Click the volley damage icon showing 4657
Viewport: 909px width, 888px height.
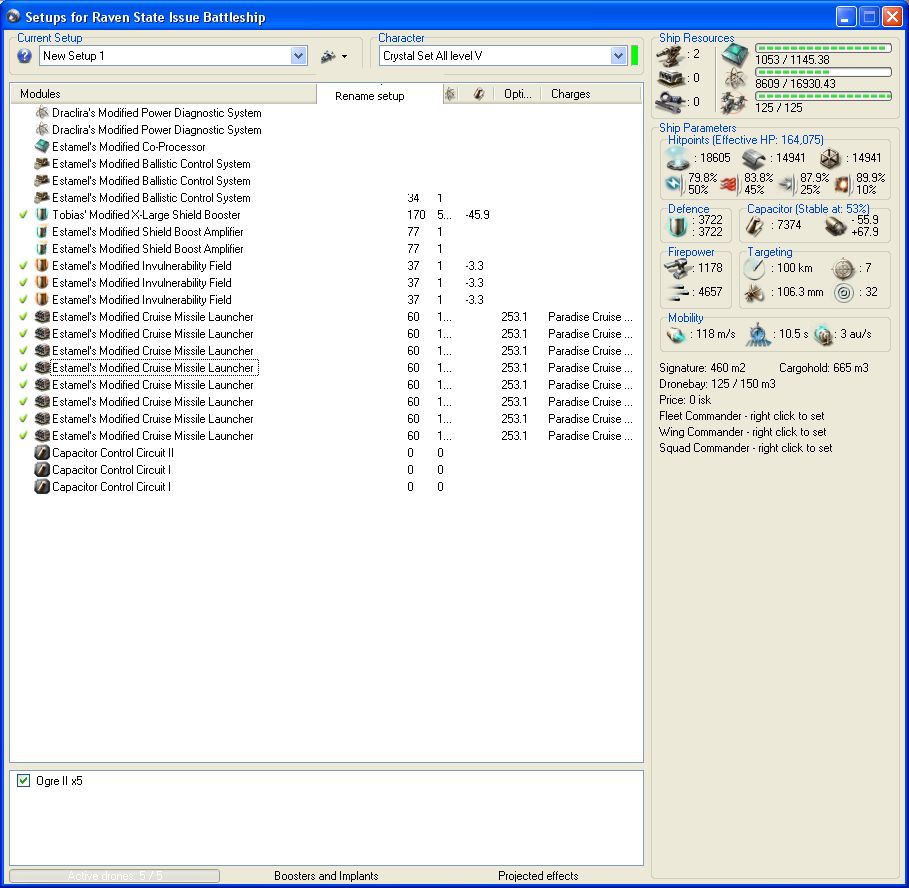tap(677, 292)
